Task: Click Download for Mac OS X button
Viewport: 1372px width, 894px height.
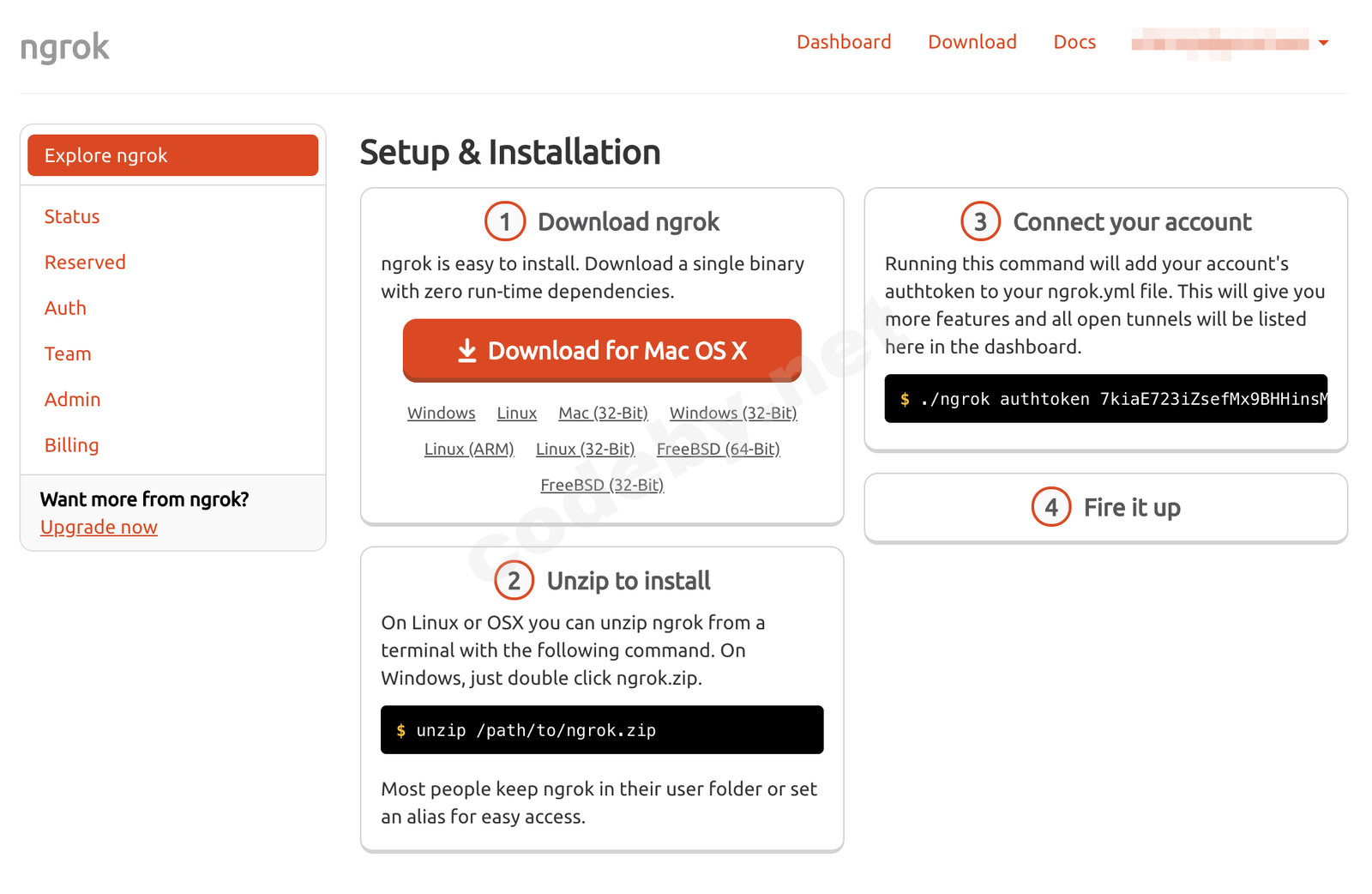Action: pos(602,350)
